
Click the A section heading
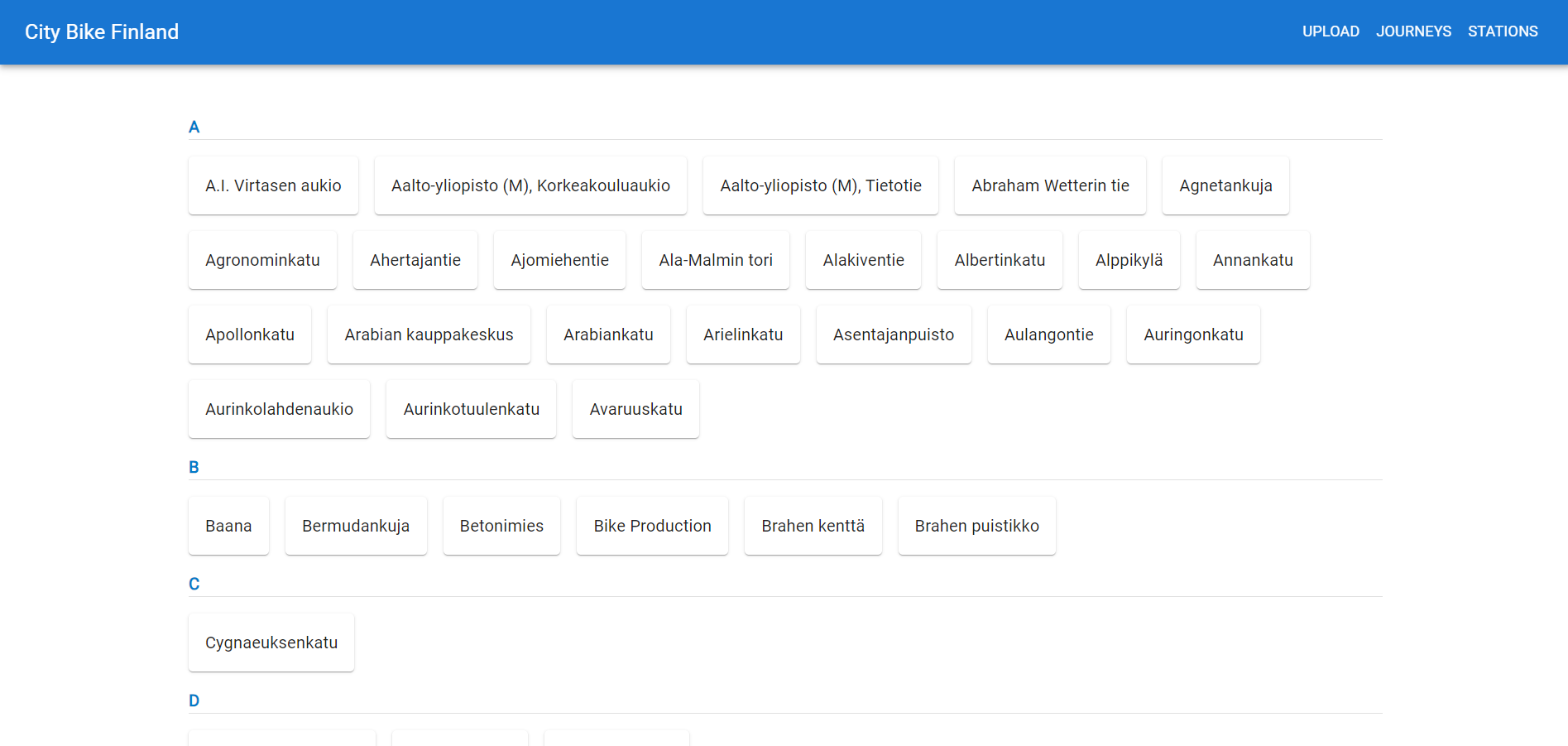click(194, 127)
